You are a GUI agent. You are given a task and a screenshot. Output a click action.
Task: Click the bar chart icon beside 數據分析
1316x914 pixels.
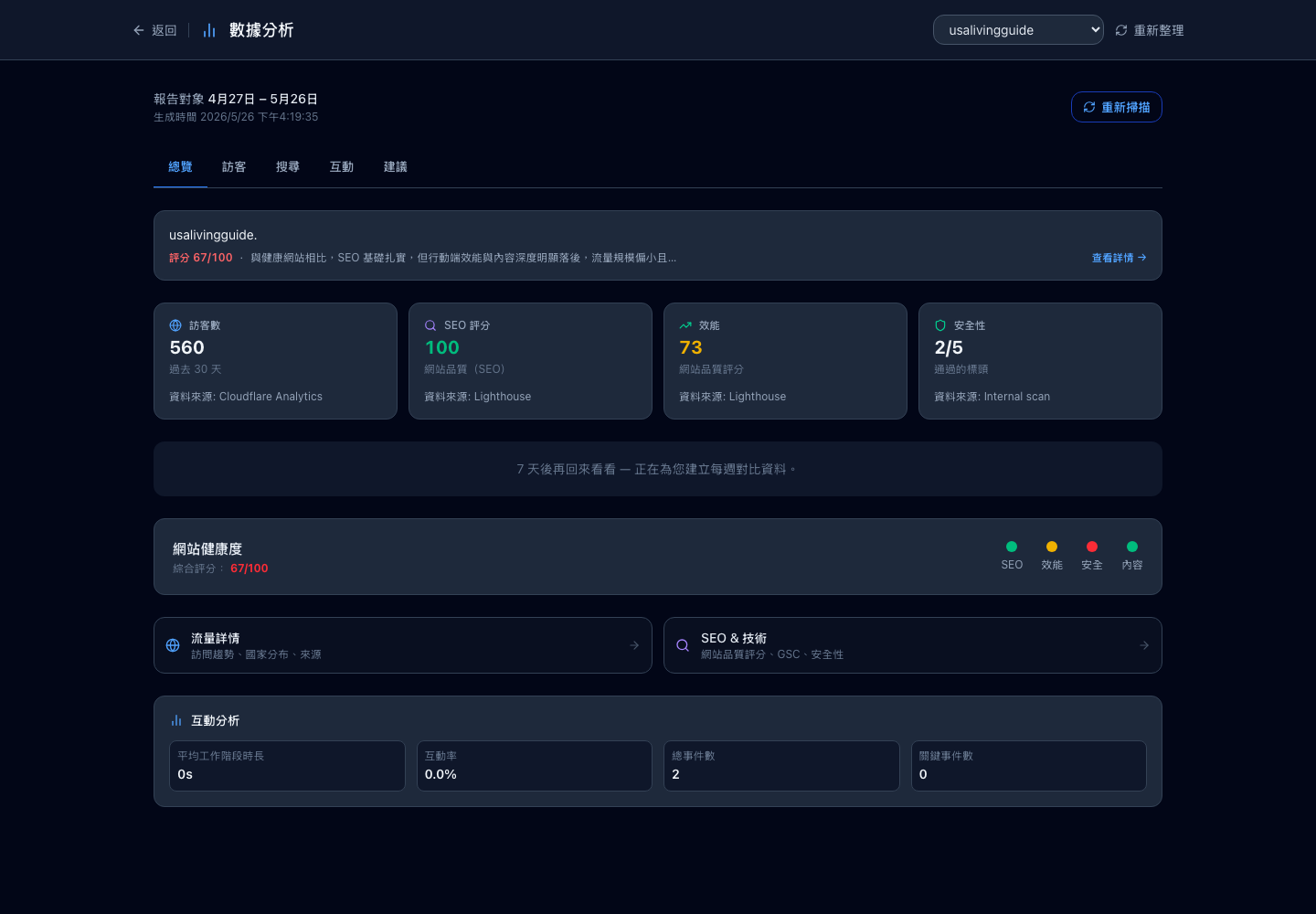click(x=209, y=30)
